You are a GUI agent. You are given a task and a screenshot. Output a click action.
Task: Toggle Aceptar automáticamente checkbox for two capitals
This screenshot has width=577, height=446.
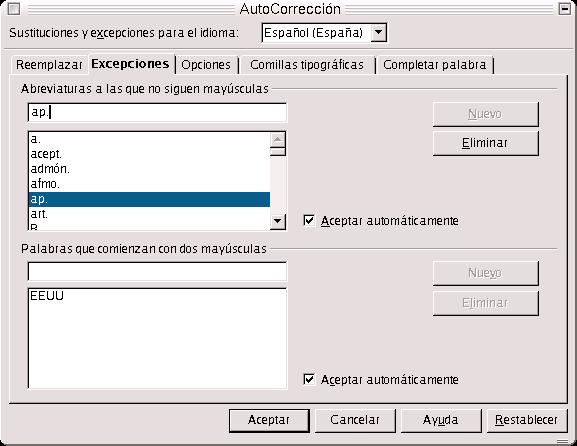[309, 379]
